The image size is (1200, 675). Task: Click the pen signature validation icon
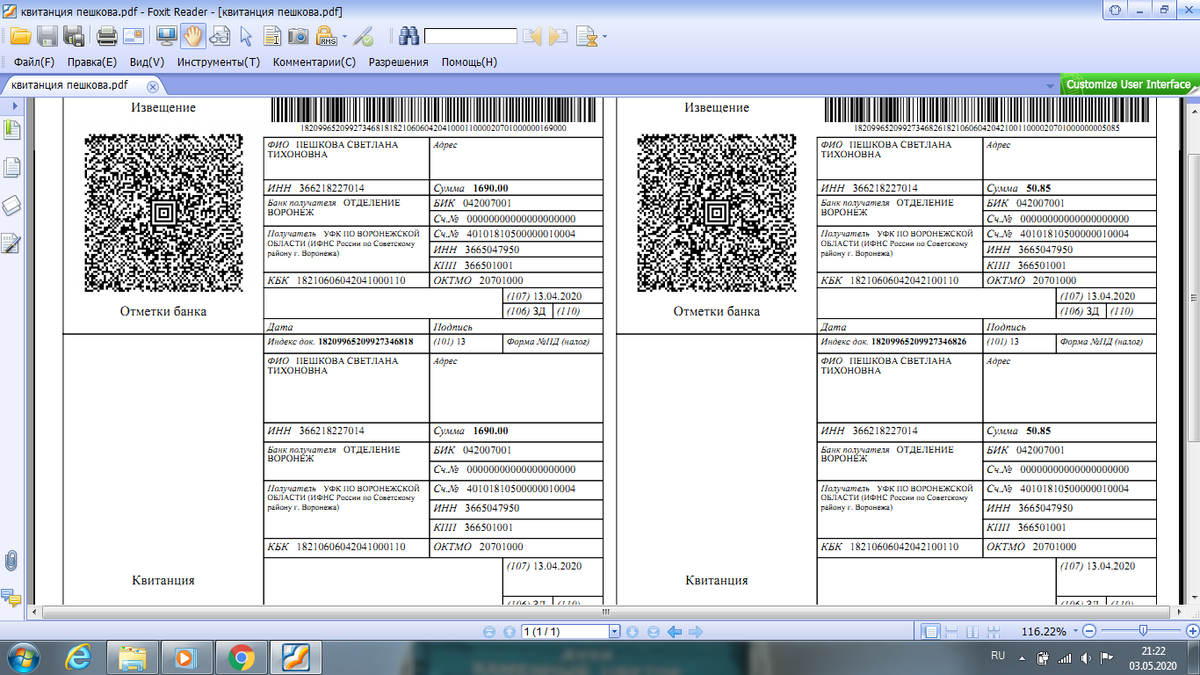coord(364,37)
